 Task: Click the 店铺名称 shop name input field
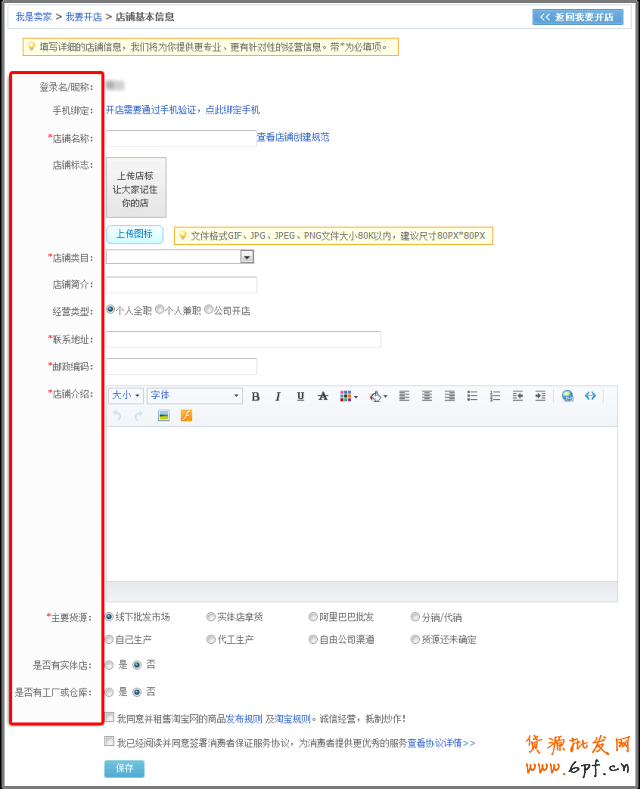(181, 138)
